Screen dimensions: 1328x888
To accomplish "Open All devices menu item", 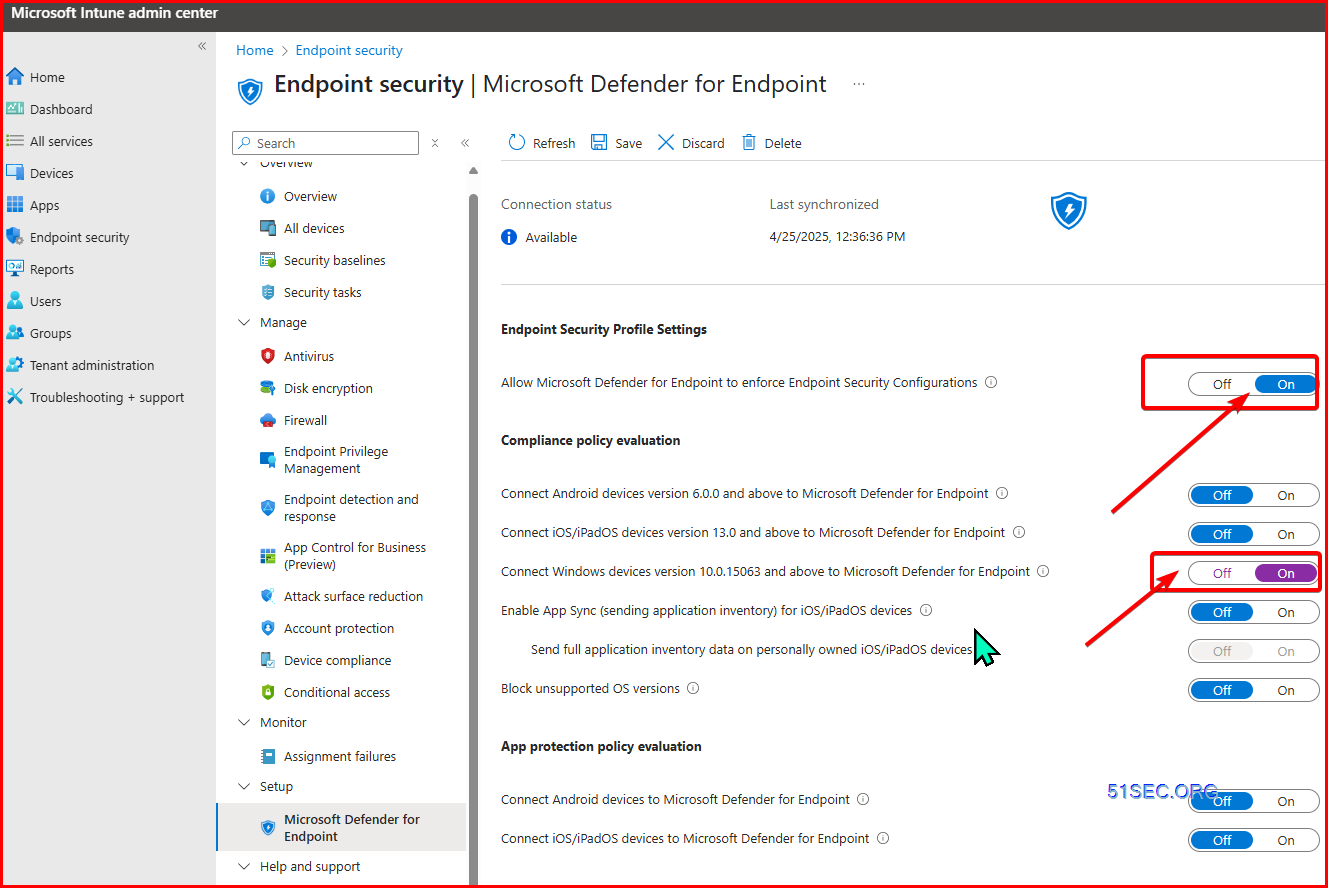I will pos(314,228).
